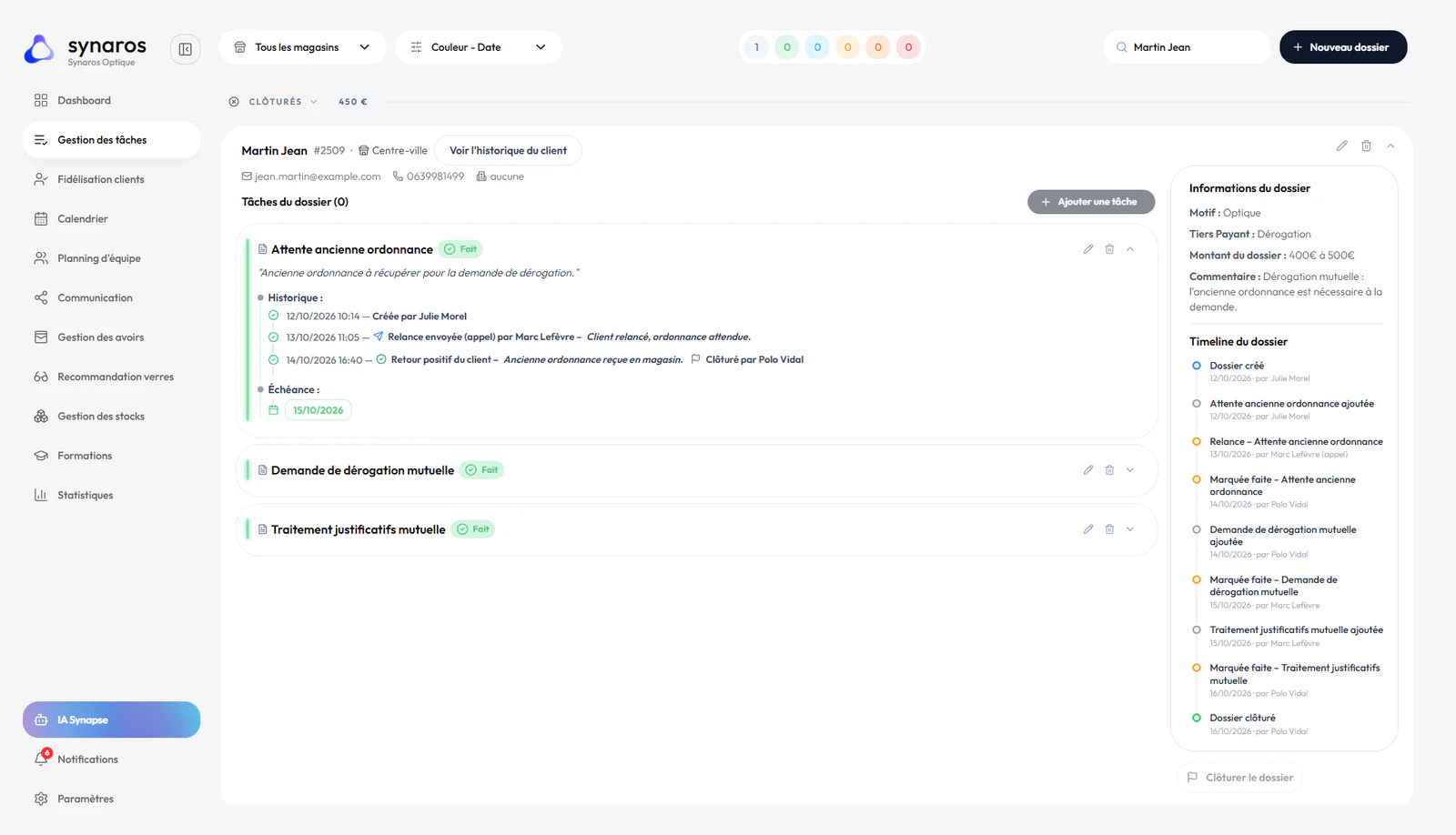Expand the Demande de dérogation mutuelle task
The width and height of the screenshot is (1456, 835).
(1130, 470)
